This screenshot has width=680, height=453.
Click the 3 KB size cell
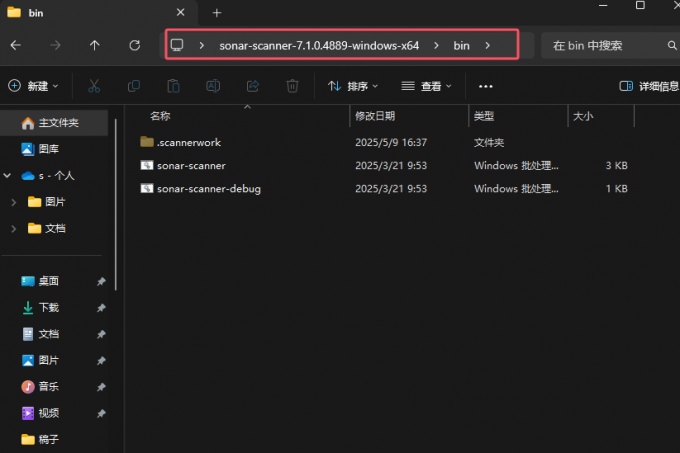pos(616,166)
